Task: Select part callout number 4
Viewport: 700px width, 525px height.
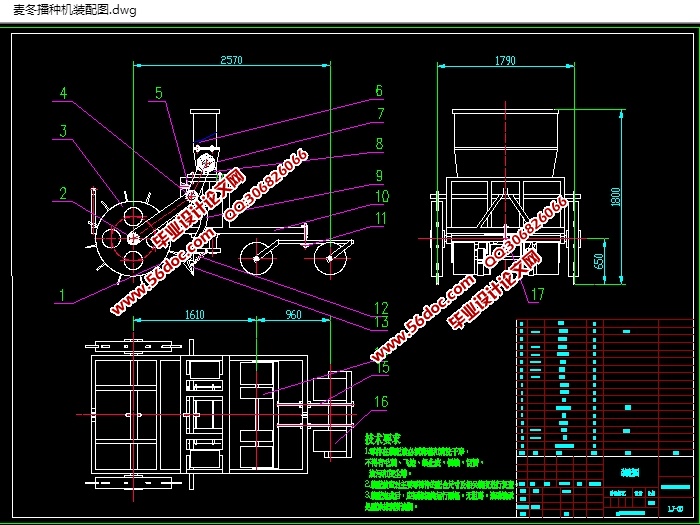Action: click(63, 95)
